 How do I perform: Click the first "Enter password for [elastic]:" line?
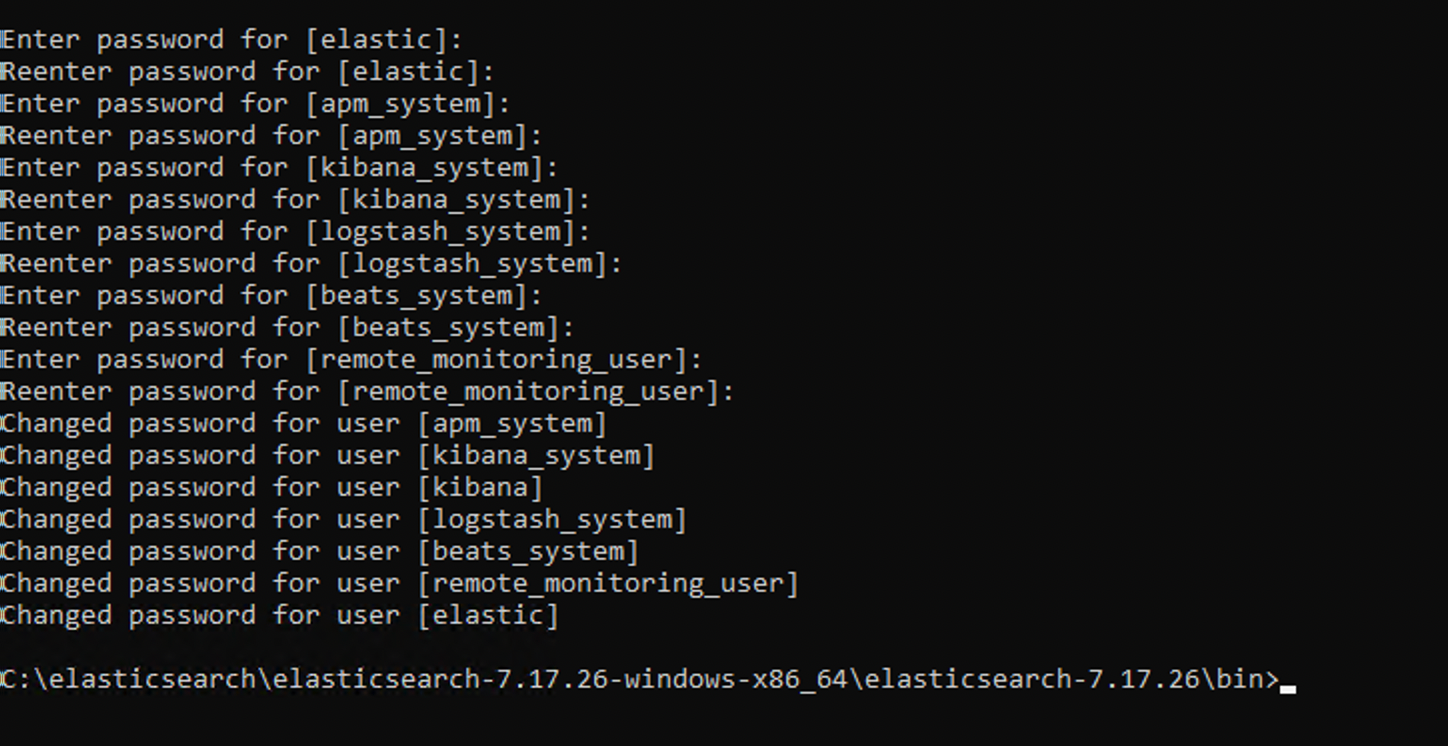(232, 40)
